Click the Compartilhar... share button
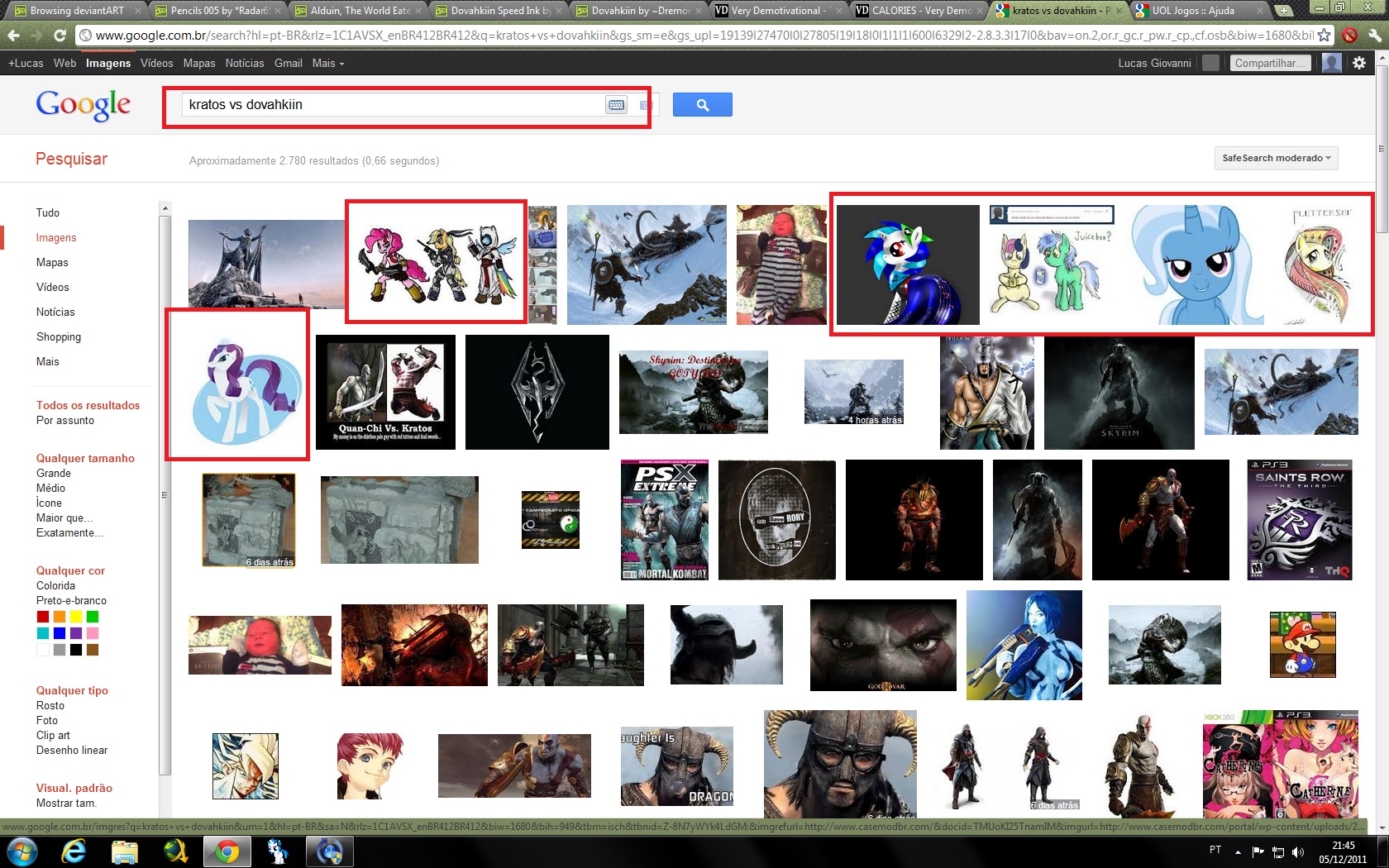This screenshot has height=868, width=1389. [x=1269, y=63]
